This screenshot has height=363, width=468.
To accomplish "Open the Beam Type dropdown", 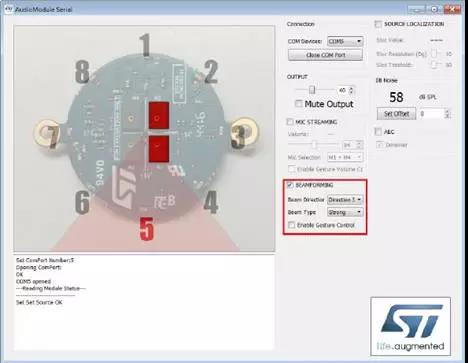I will coord(345,212).
